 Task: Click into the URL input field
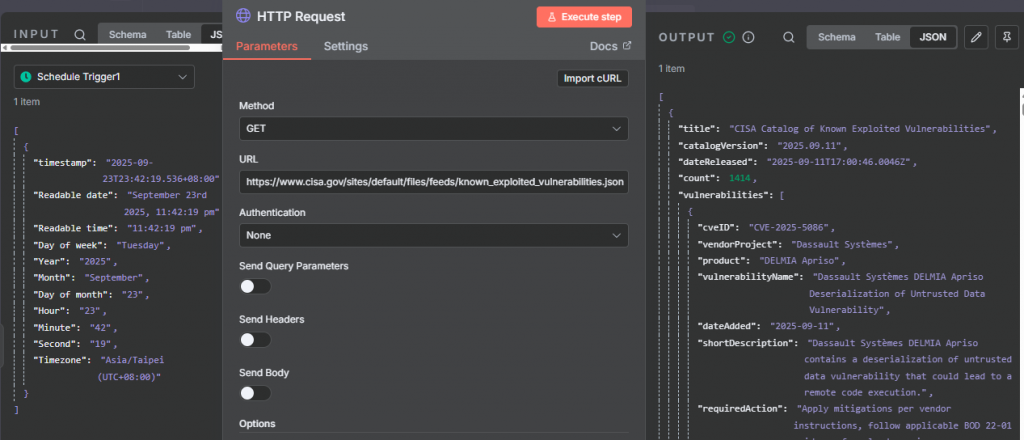coord(433,182)
